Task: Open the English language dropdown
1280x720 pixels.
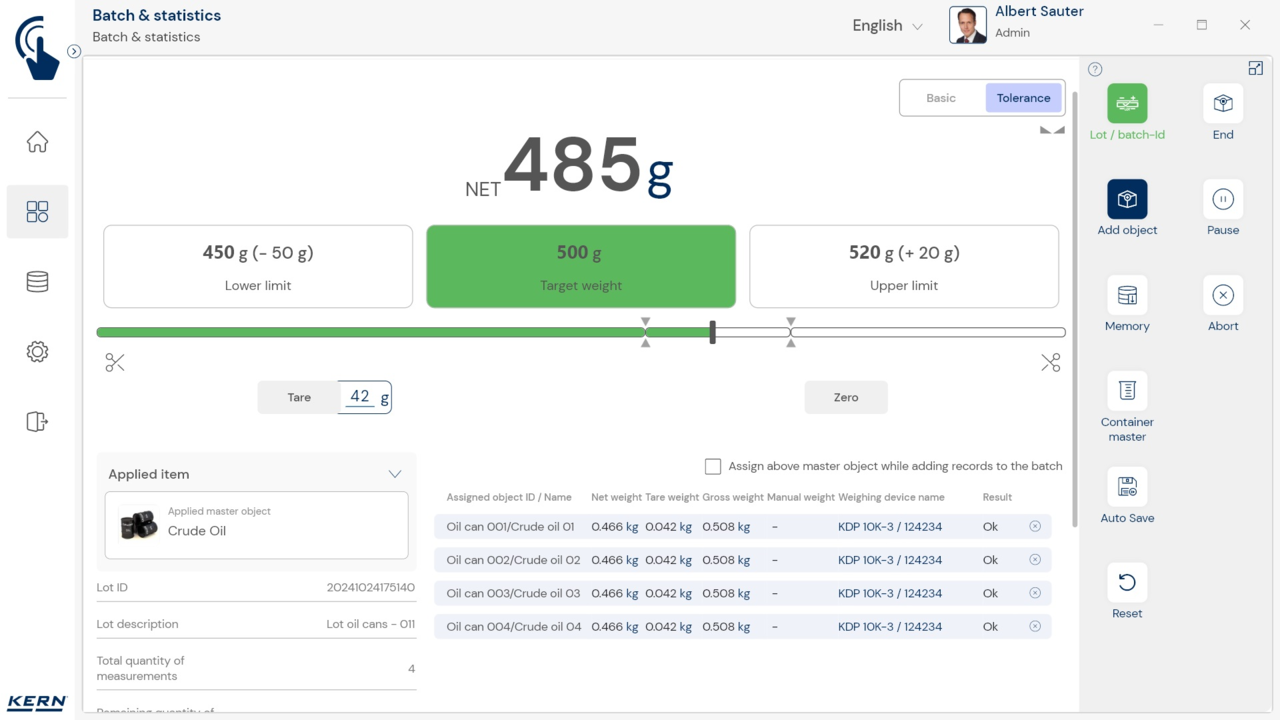Action: 887,26
